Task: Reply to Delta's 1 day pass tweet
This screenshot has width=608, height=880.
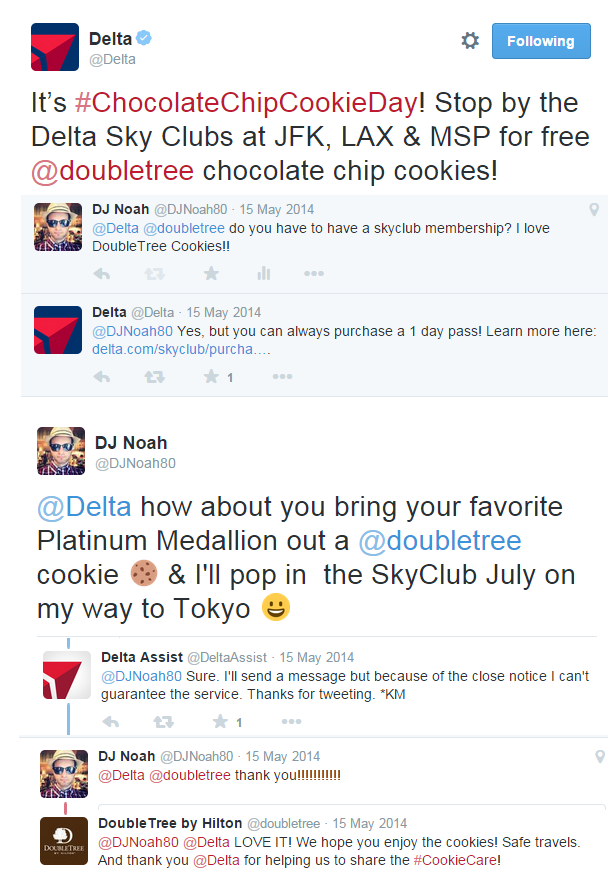Action: coord(101,377)
